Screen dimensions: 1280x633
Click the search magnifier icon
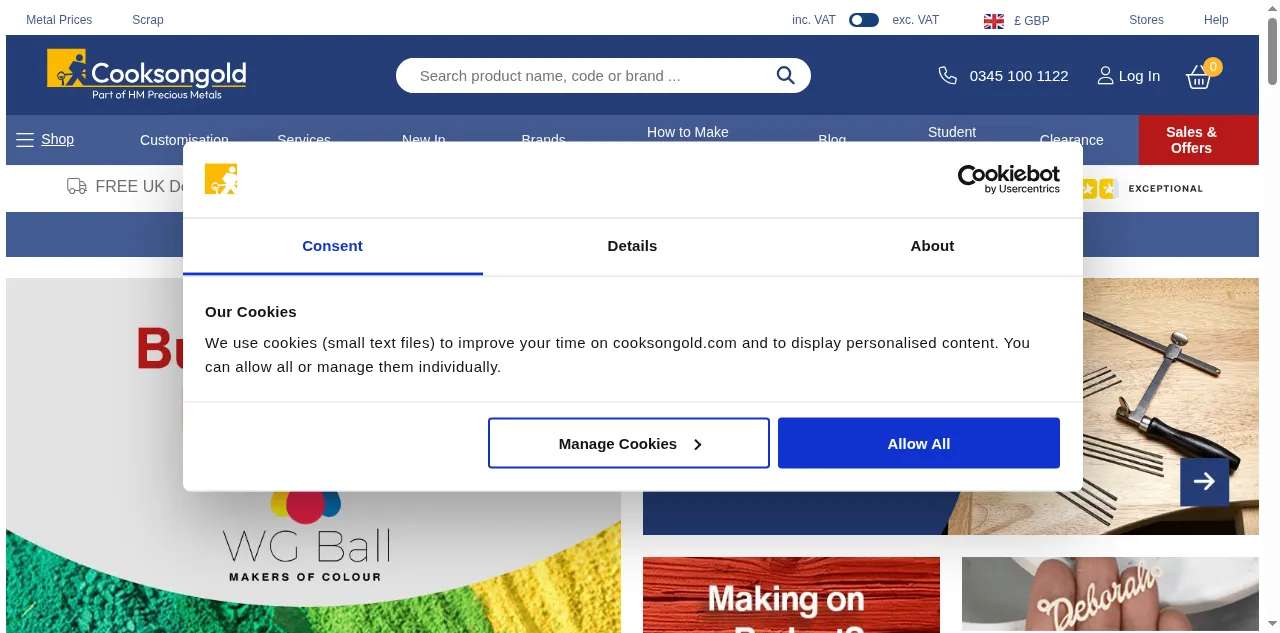tap(786, 75)
